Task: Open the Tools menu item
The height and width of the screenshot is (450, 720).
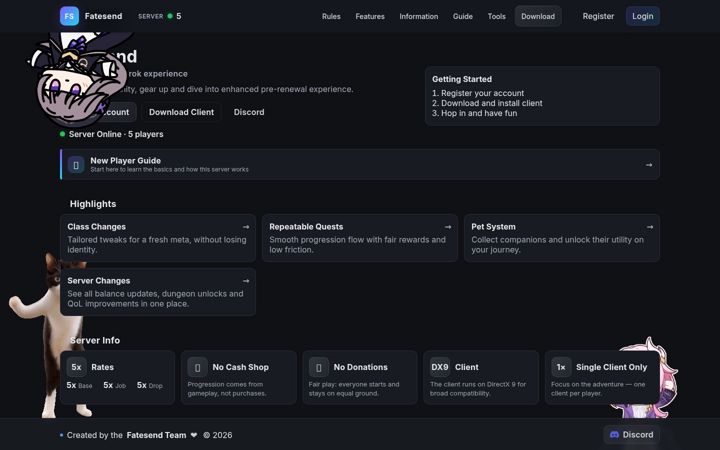Action: pos(496,16)
